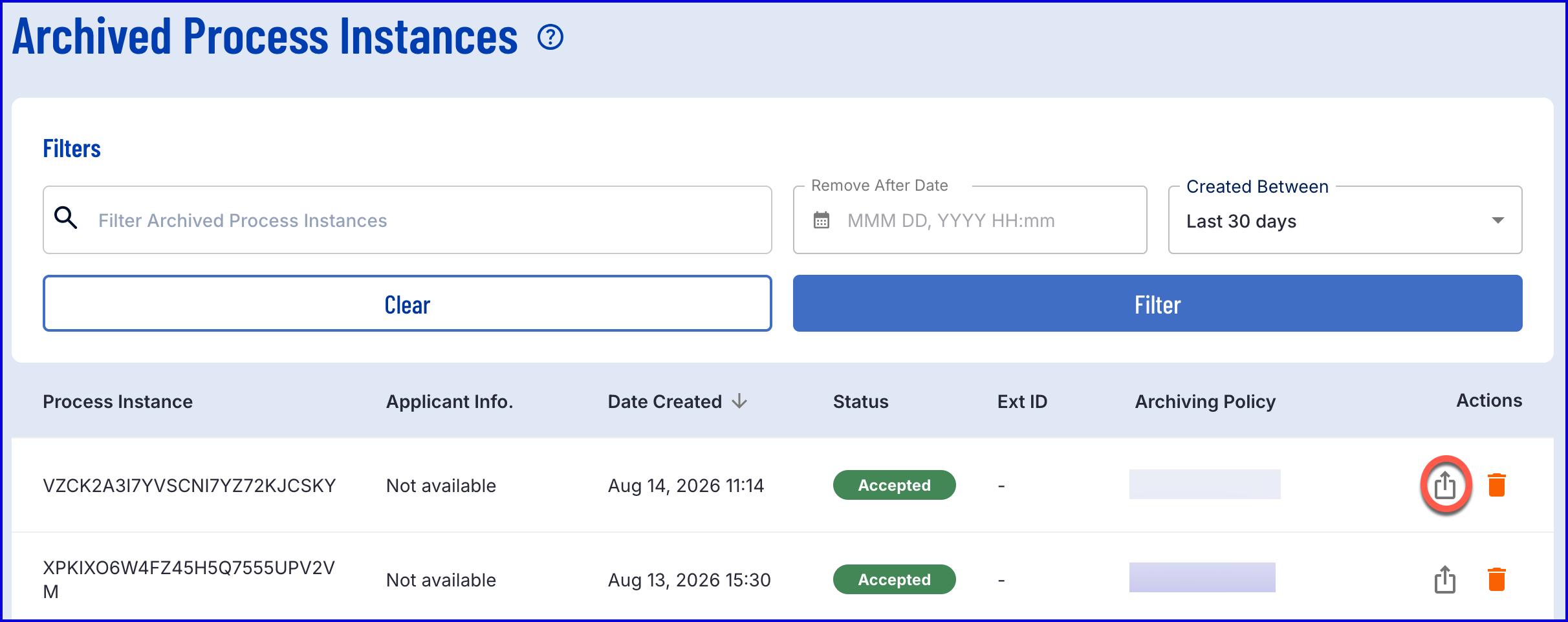Delete the VZCK2A3I7YVSCNI7YZ72KJCSKY instance
Viewport: 1568px width, 622px height.
(1497, 485)
